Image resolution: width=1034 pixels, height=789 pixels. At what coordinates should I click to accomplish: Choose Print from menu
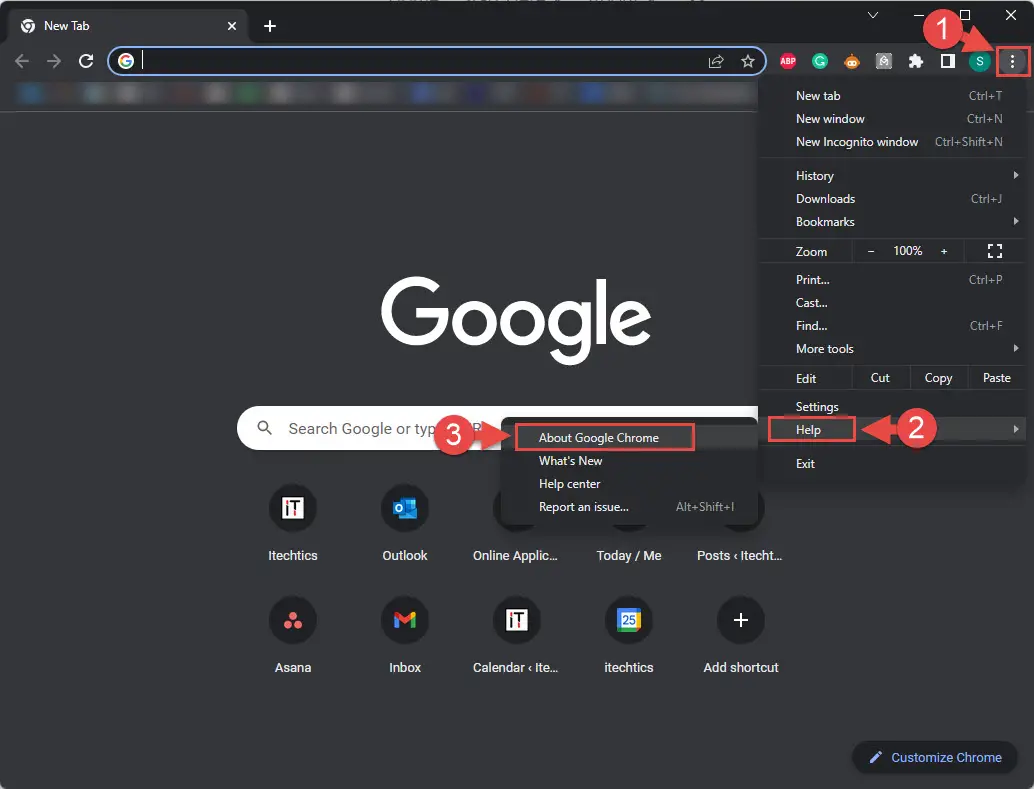[892, 280]
